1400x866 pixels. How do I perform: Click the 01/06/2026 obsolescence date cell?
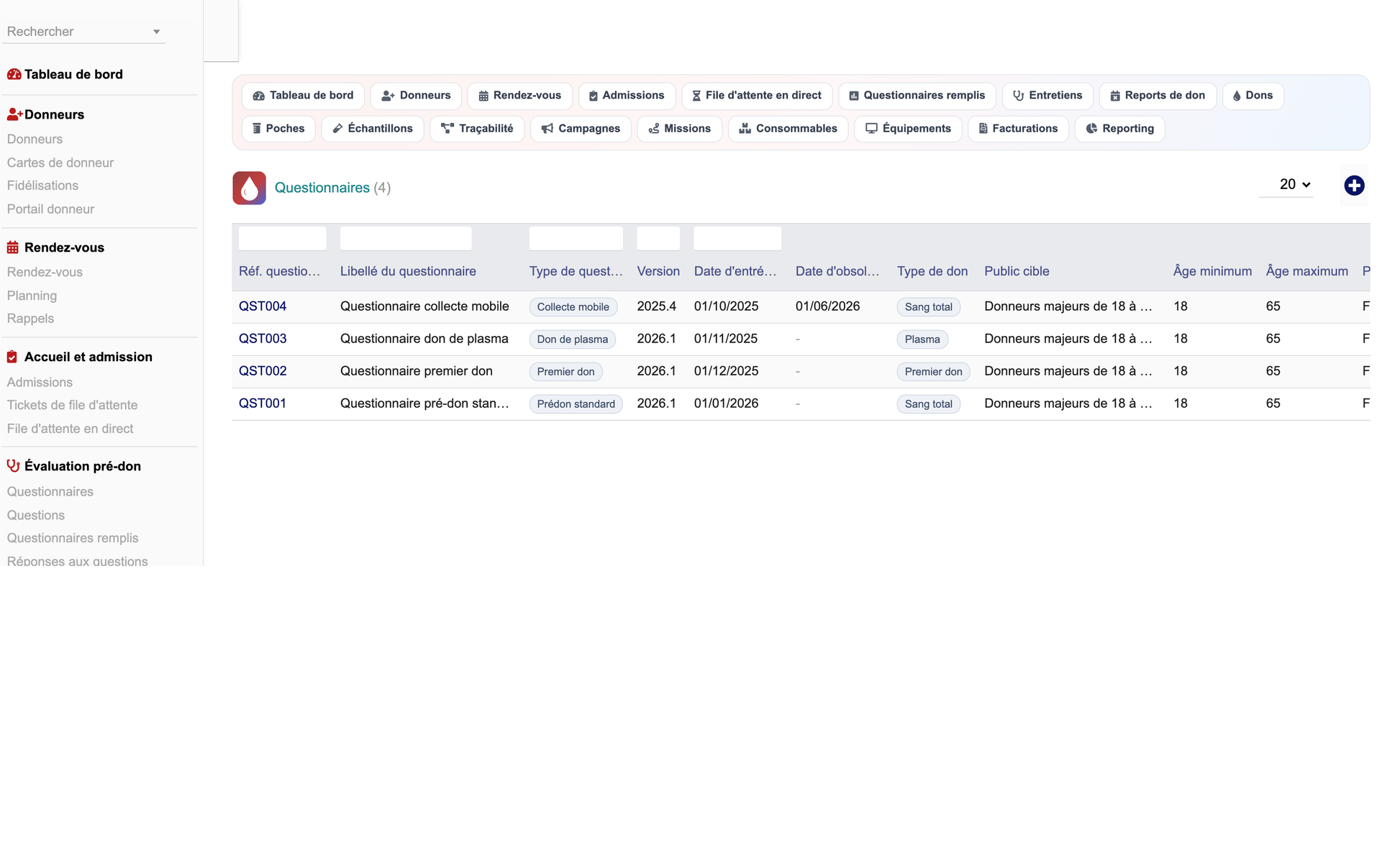point(827,306)
